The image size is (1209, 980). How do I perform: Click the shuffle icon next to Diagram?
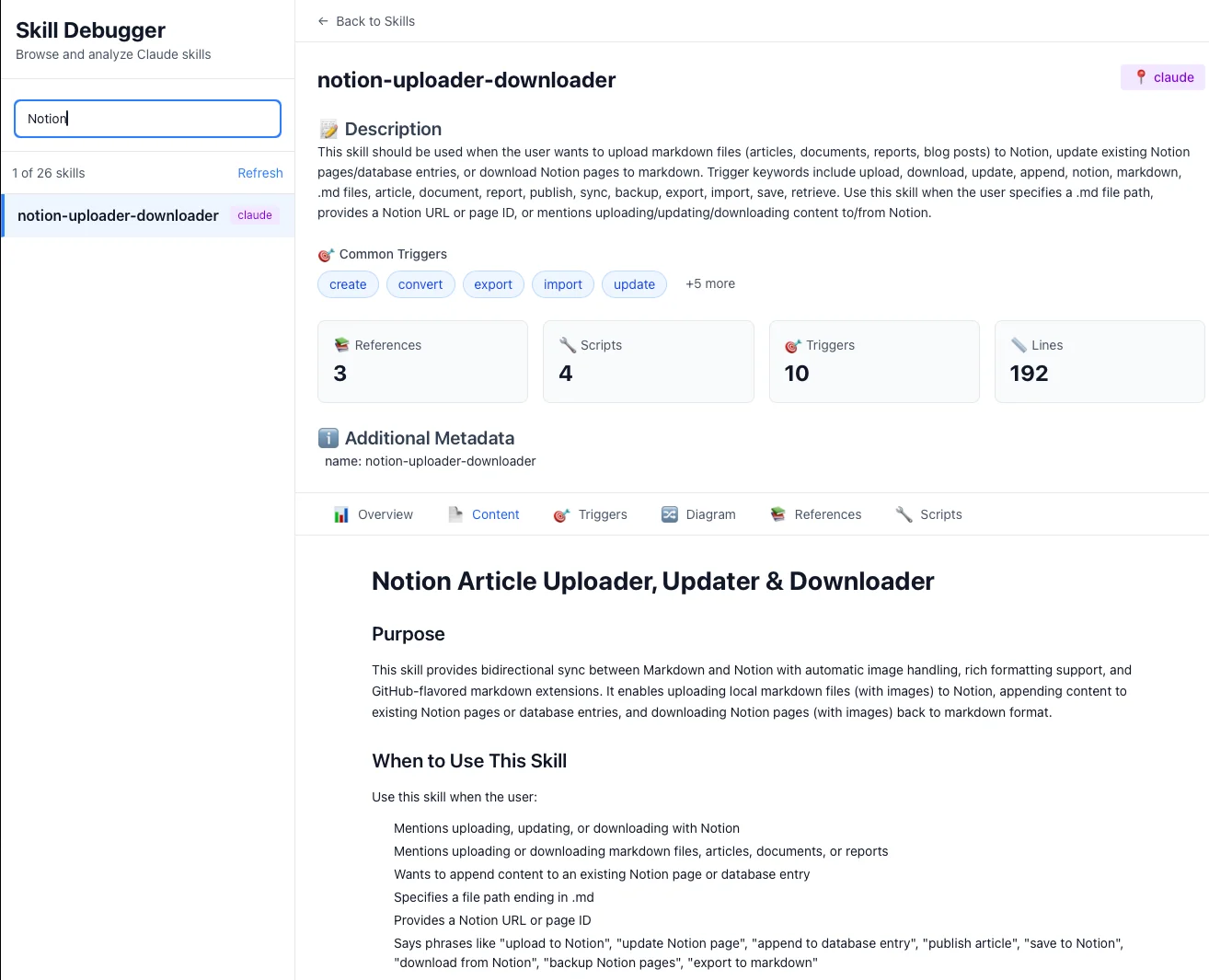point(670,514)
